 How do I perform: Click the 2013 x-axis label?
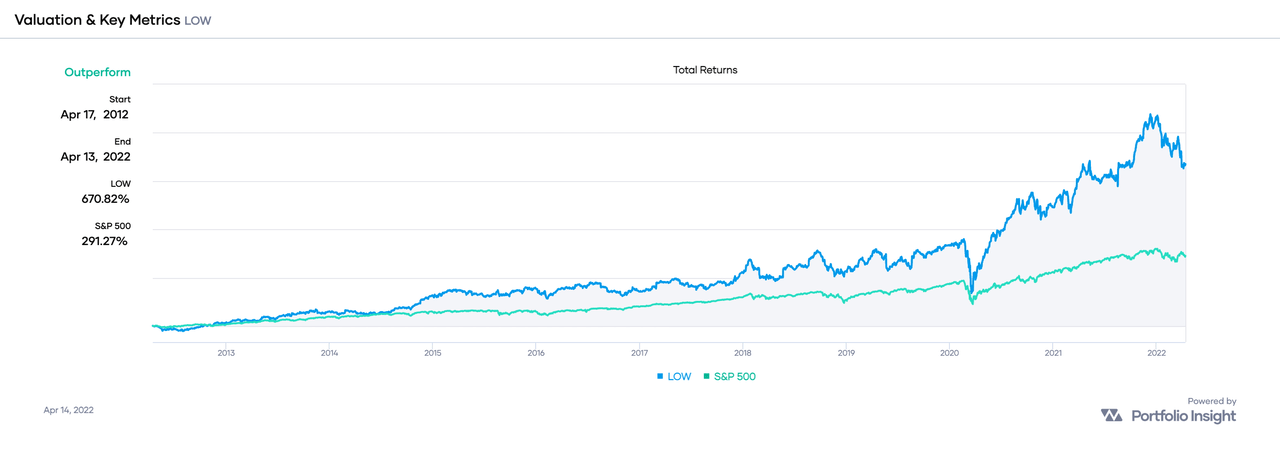click(226, 353)
